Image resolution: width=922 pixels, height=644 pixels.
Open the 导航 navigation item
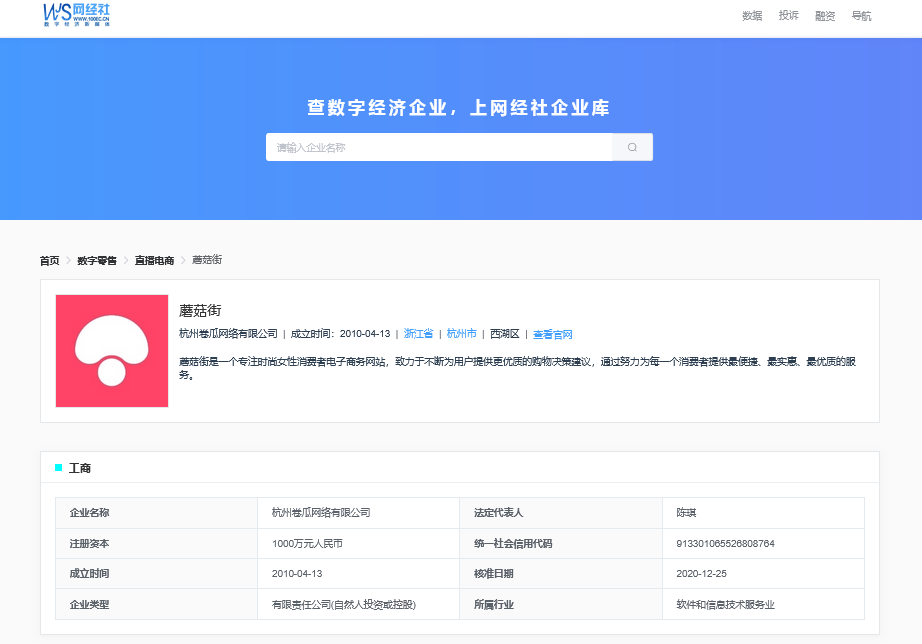(x=861, y=16)
